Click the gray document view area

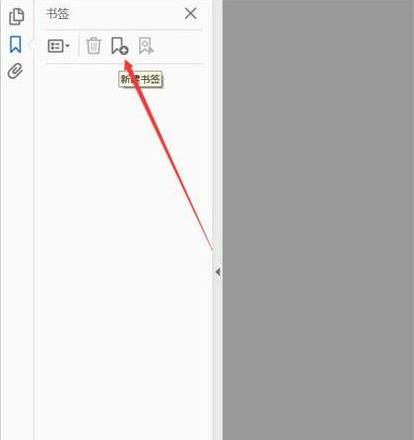[x=318, y=220]
